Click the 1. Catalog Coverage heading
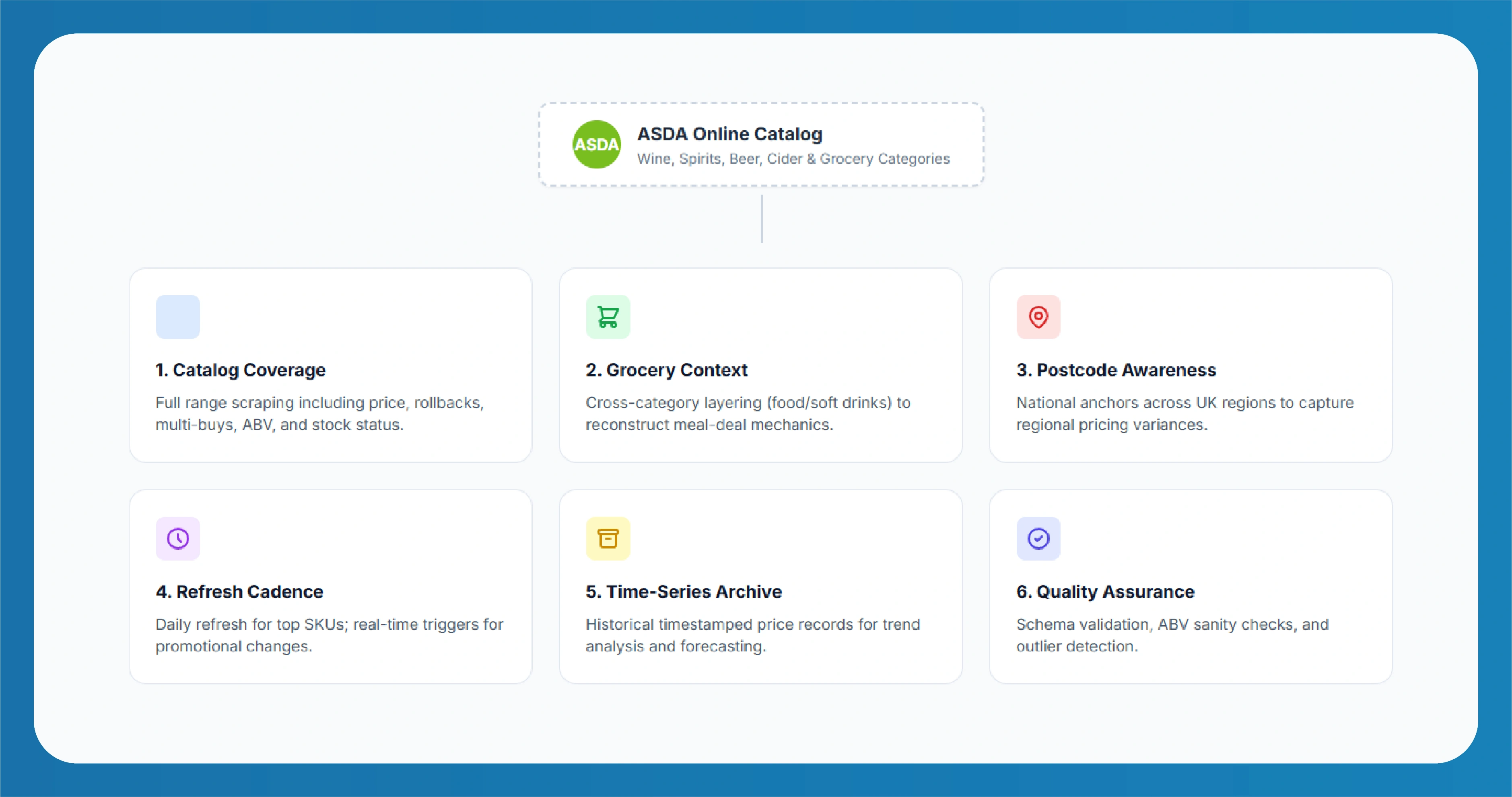 coord(241,370)
